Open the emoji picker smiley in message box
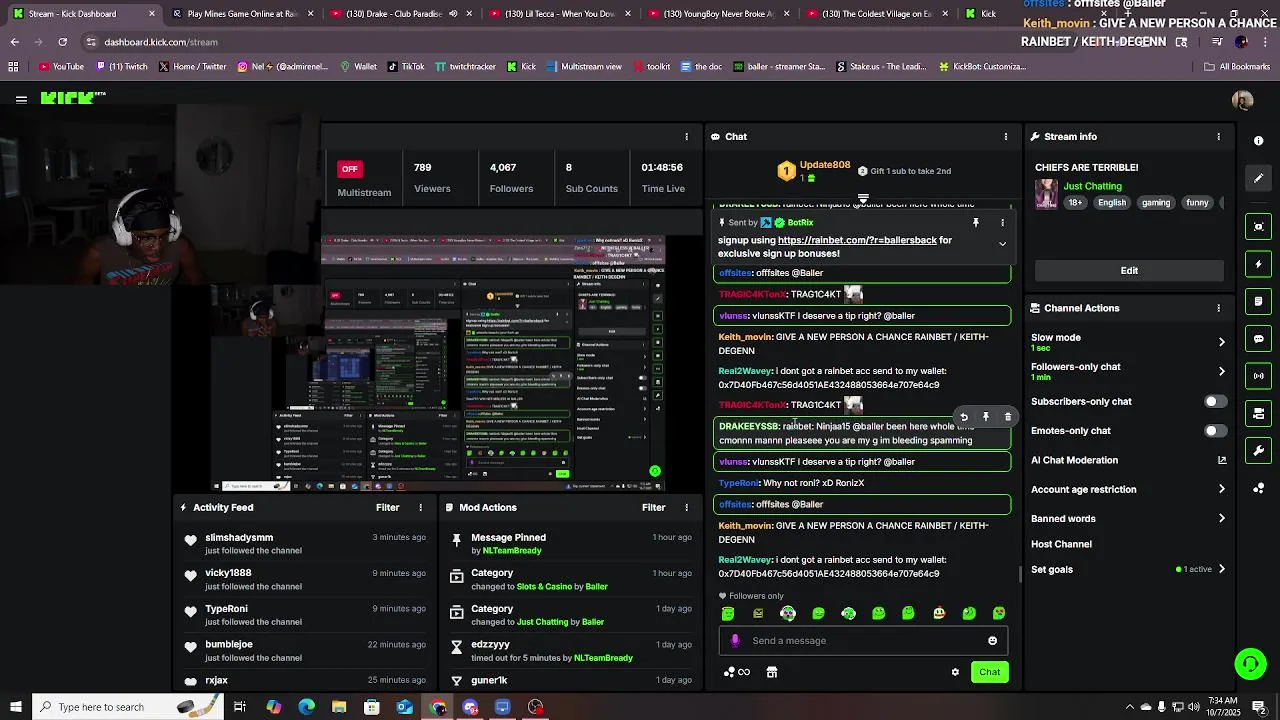 coord(992,641)
